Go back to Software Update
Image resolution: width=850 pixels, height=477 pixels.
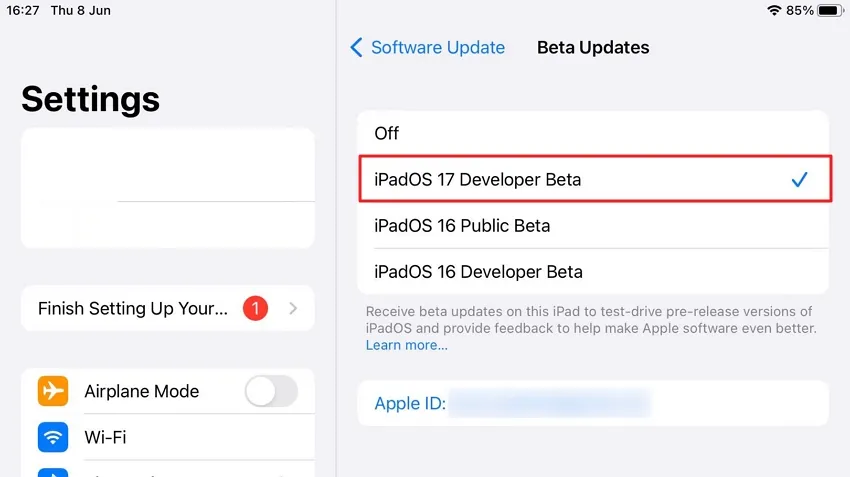point(436,47)
